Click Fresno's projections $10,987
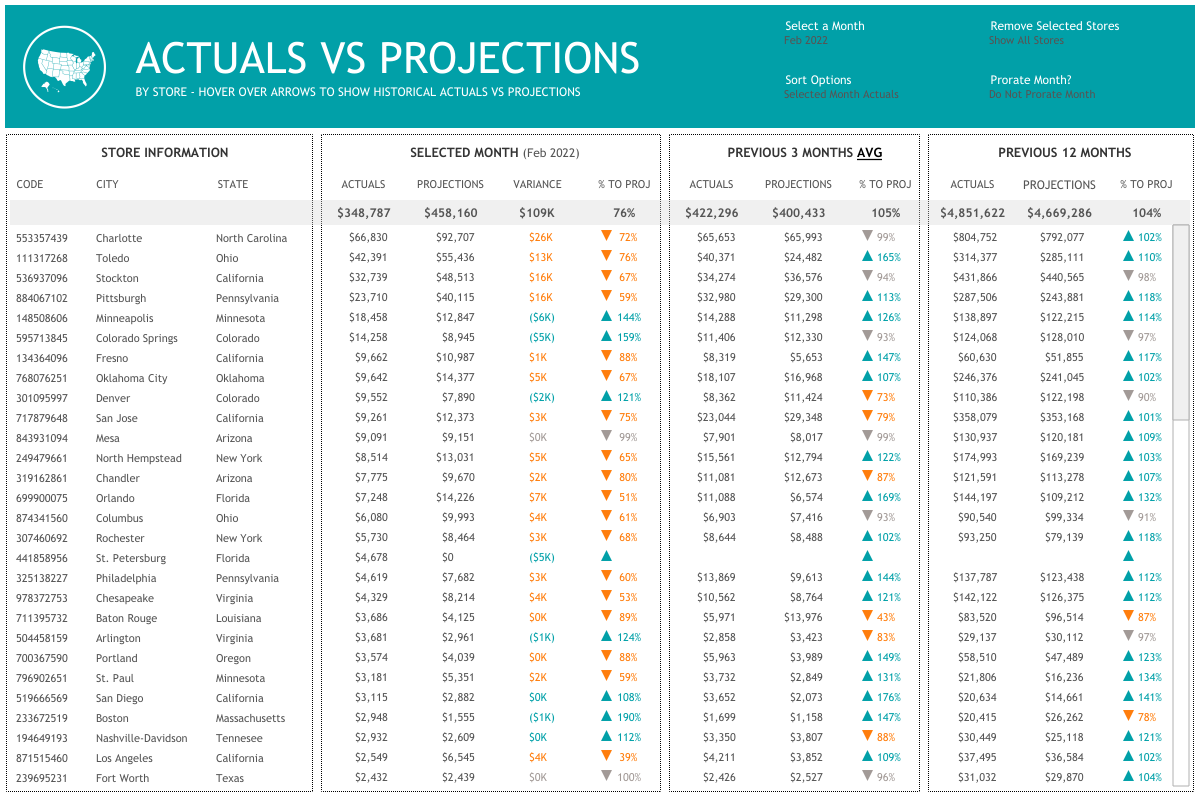This screenshot has height=799, width=1199. tap(455, 357)
